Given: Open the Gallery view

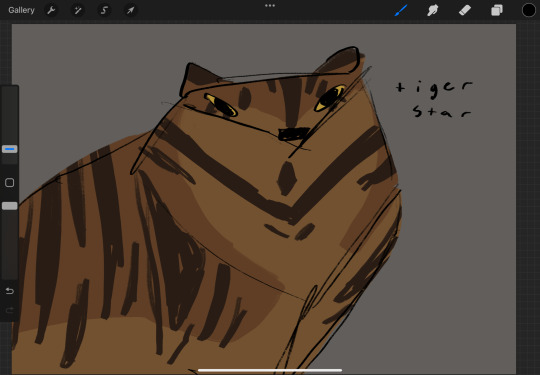Looking at the screenshot, I should point(21,10).
